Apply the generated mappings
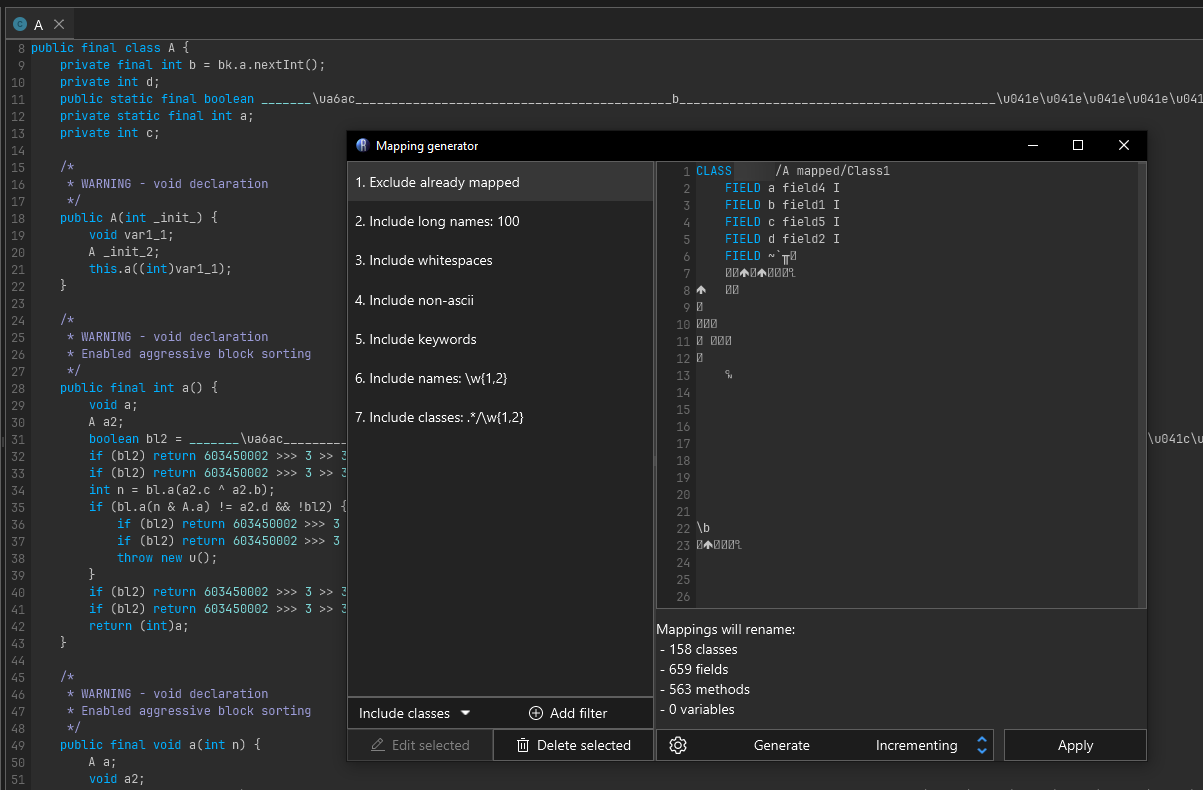The width and height of the screenshot is (1203, 790). pos(1075,745)
